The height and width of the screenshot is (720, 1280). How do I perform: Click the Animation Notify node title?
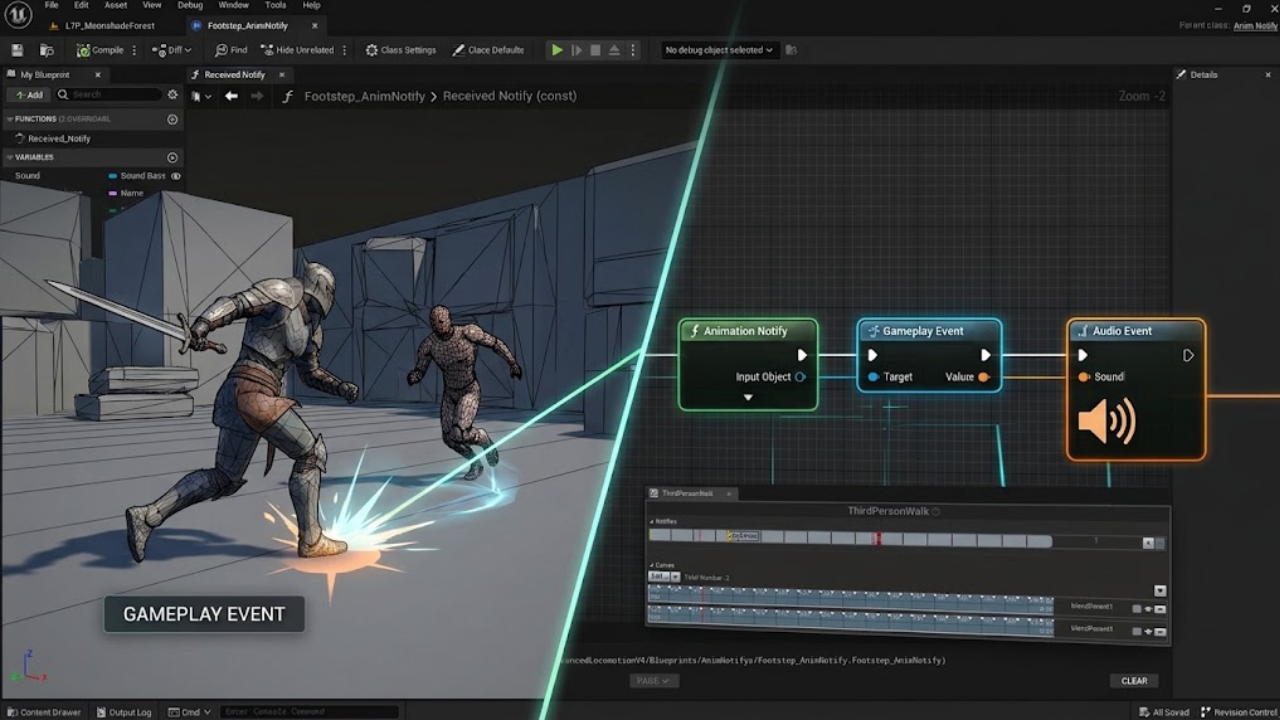click(x=745, y=331)
